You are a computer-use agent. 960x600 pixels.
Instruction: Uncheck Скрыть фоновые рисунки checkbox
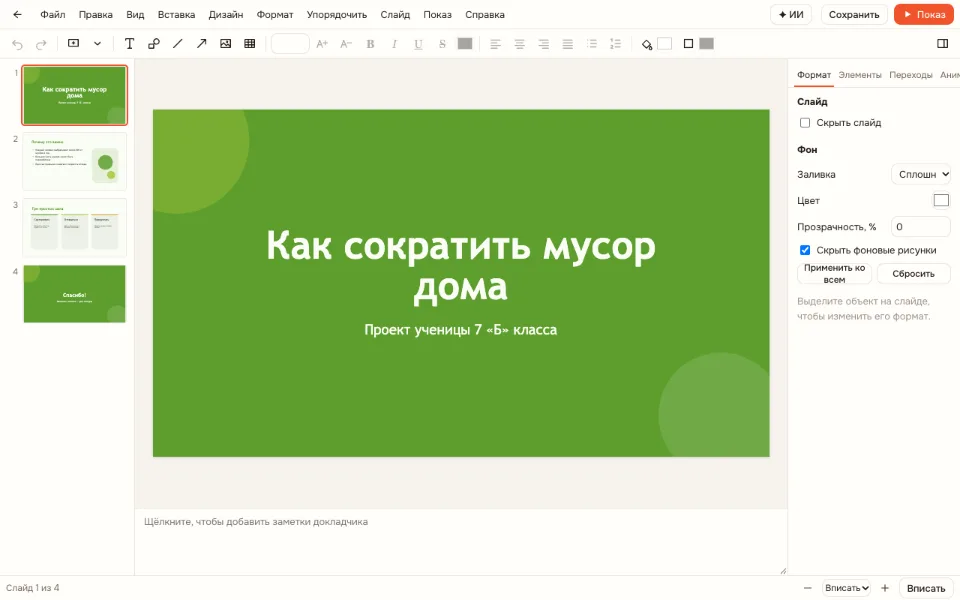(x=805, y=250)
